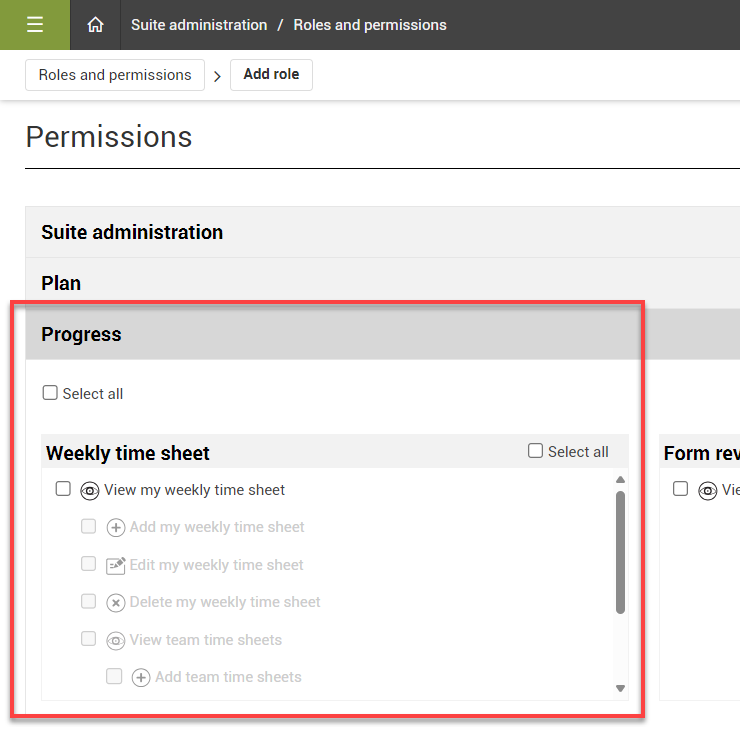740x732 pixels.
Task: Click the Add role button
Action: tap(271, 75)
